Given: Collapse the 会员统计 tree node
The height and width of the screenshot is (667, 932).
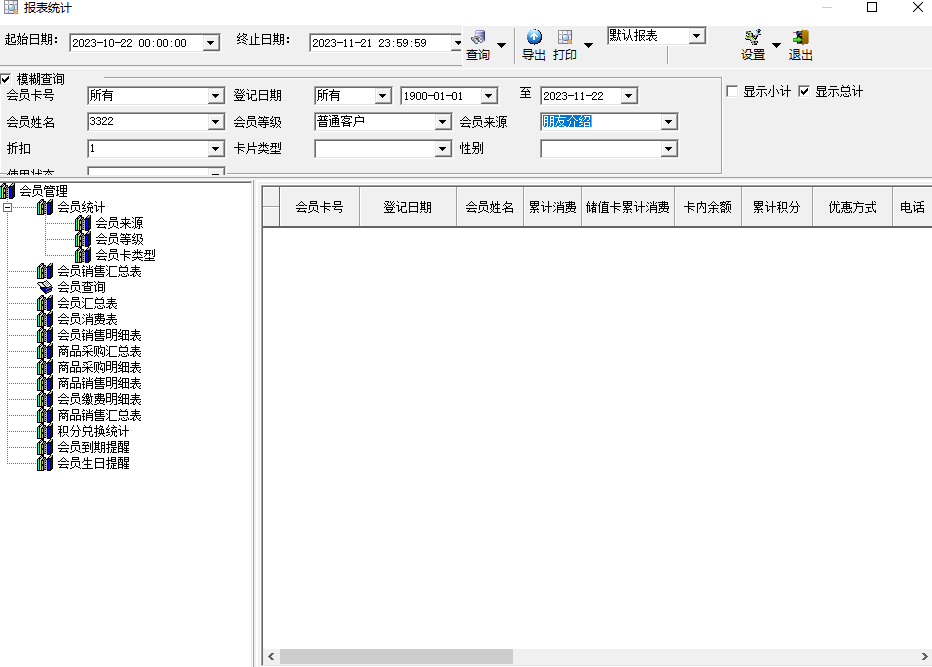Looking at the screenshot, I should tap(8, 207).
